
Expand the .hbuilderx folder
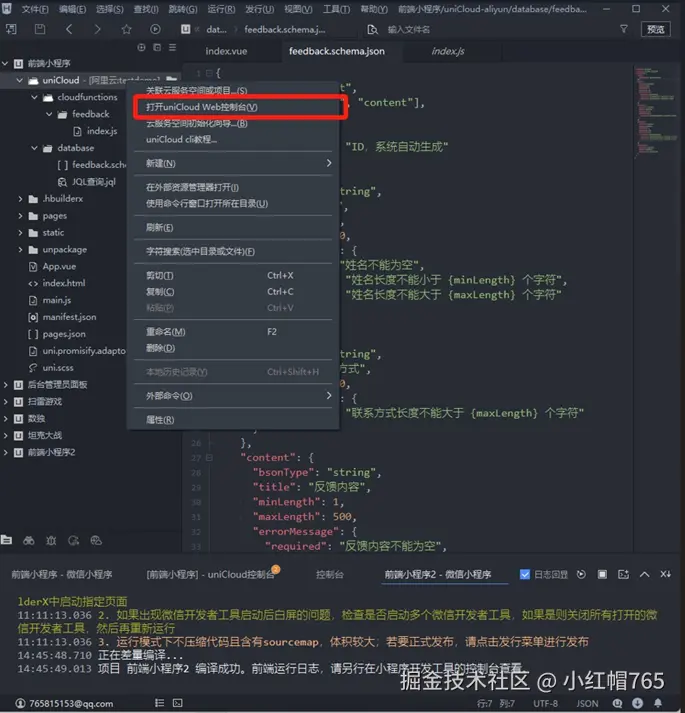click(x=20, y=199)
